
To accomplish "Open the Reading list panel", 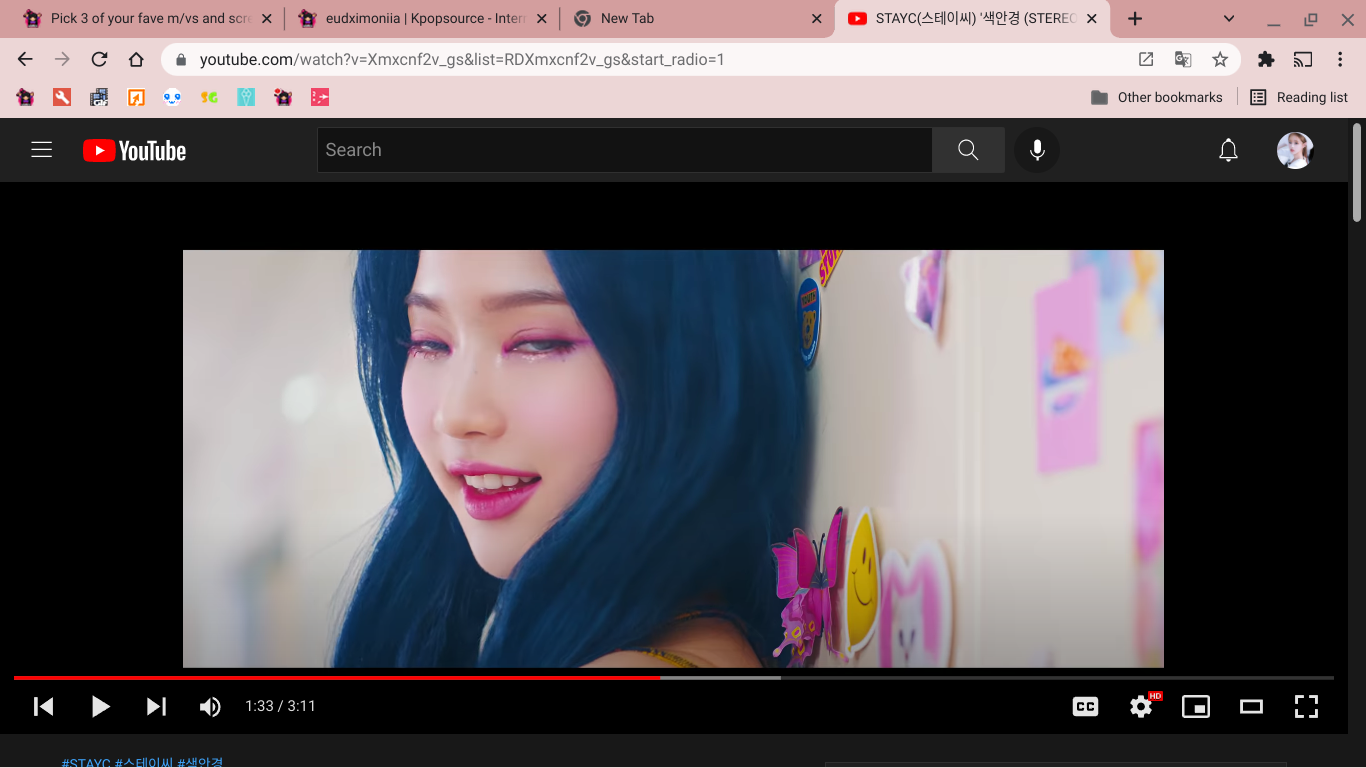I will 1299,97.
